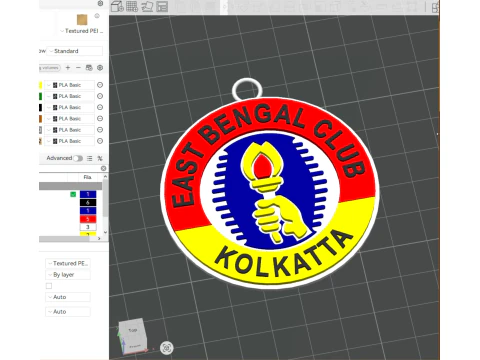Open the gray filament PLA Basic dropdown
Viewport: 480px width, 360px height.
click(x=69, y=130)
